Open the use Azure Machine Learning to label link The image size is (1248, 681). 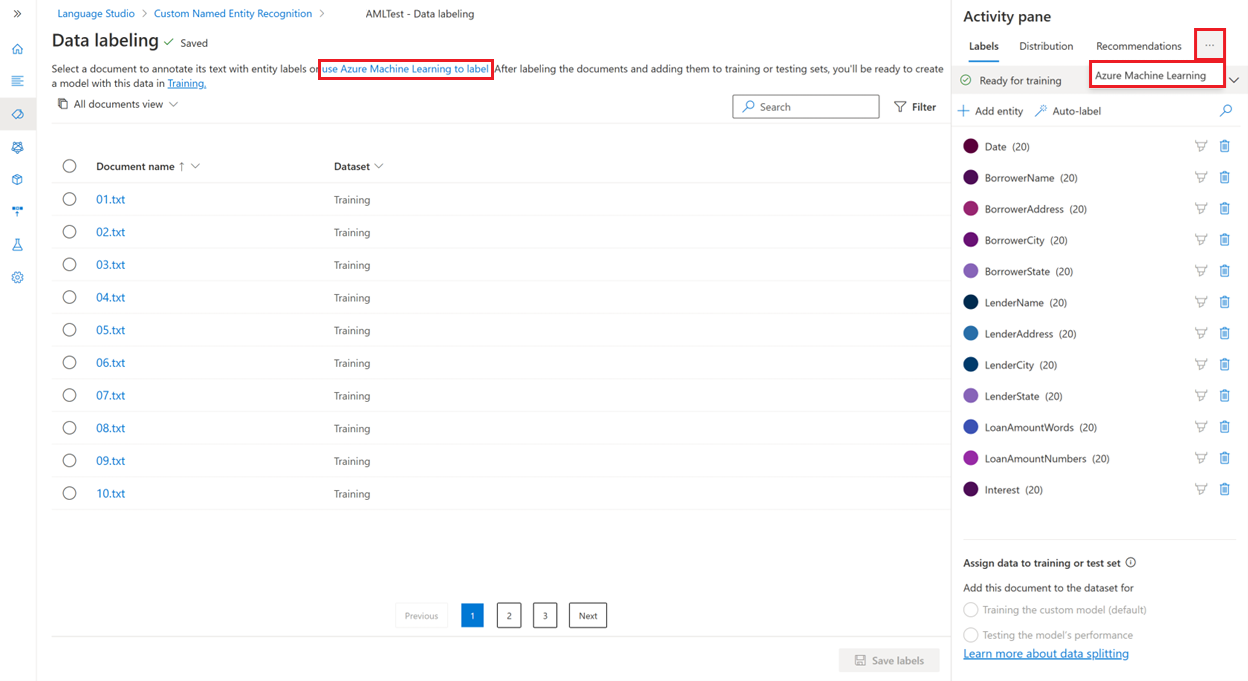405,69
